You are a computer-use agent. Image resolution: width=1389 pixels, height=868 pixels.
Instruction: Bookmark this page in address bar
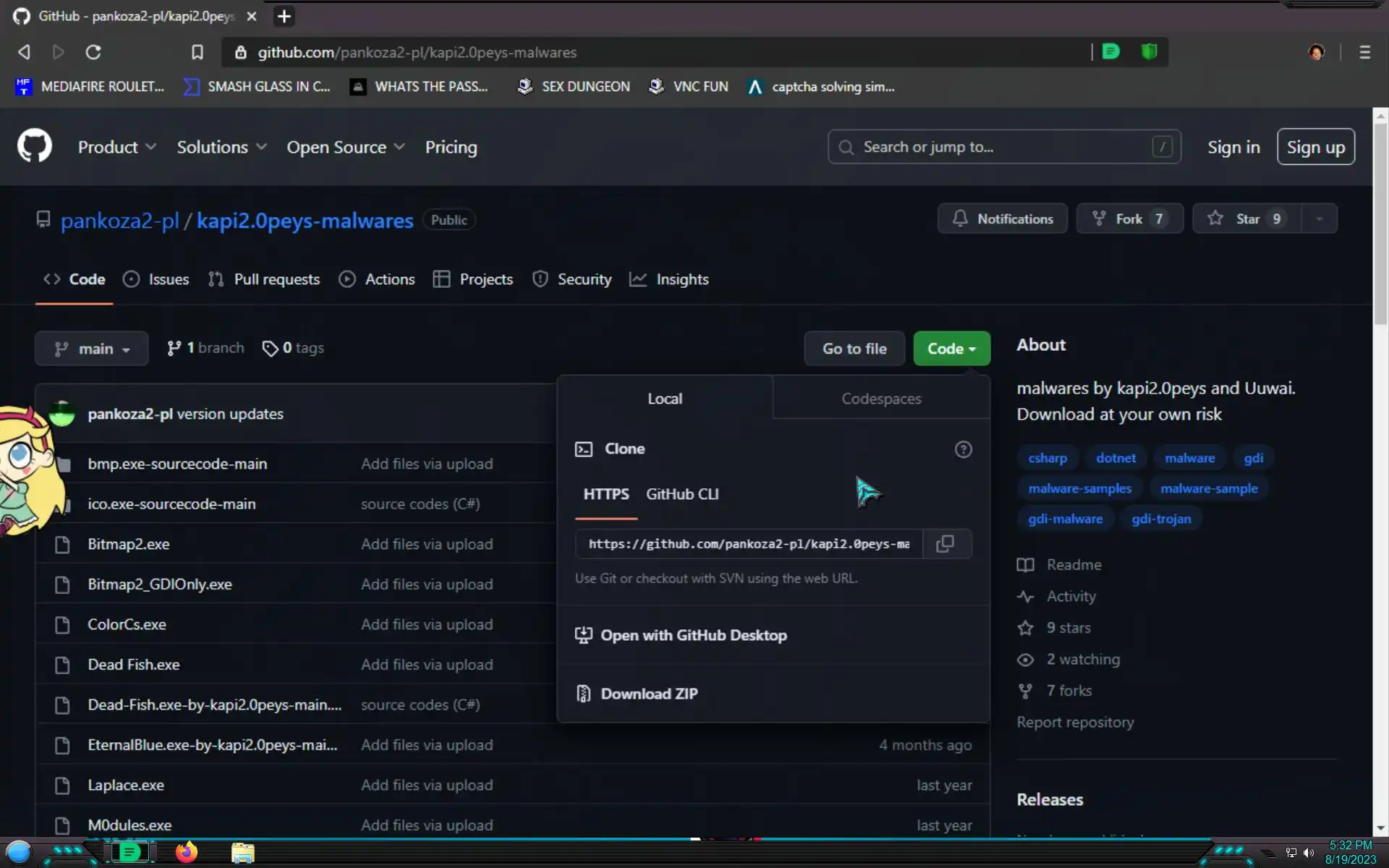(197, 52)
